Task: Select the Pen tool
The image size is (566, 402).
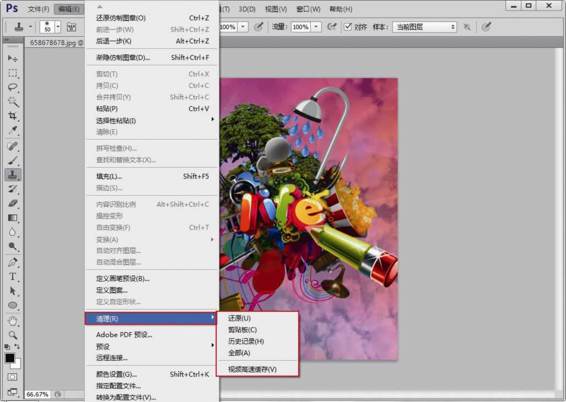Action: coord(13,262)
